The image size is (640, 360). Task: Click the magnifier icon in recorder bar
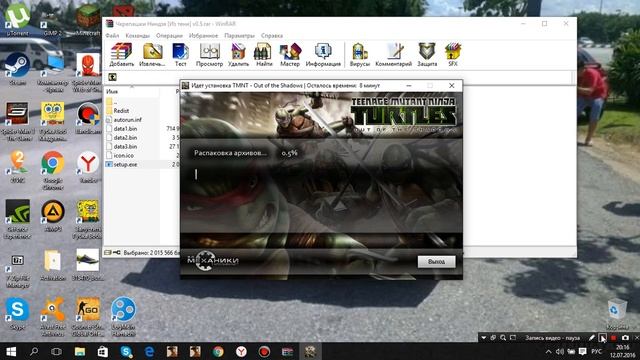(503, 338)
